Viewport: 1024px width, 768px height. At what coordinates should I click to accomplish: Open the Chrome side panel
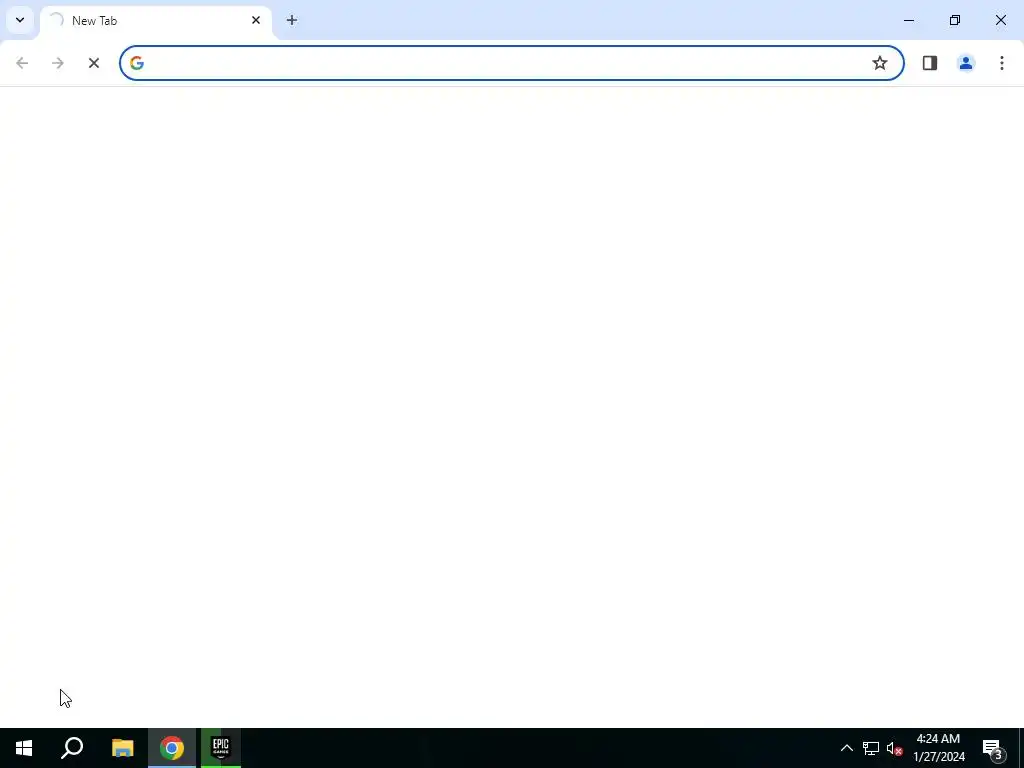[x=930, y=63]
